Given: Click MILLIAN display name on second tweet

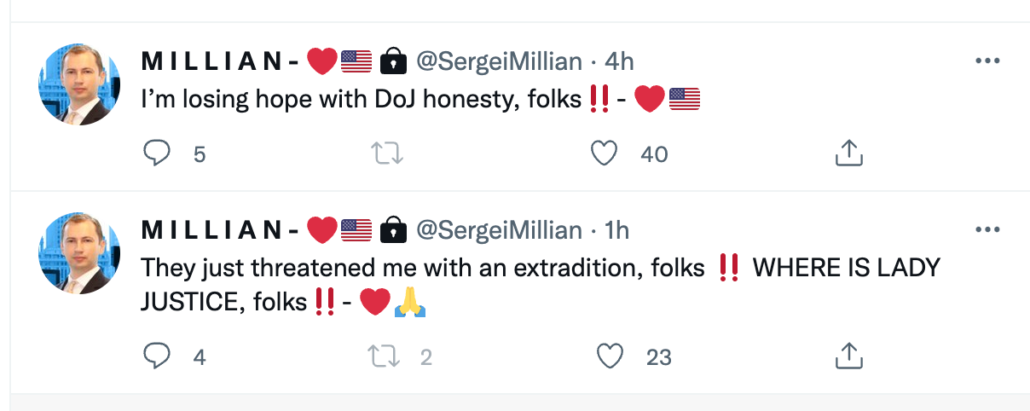Looking at the screenshot, I should [214, 230].
